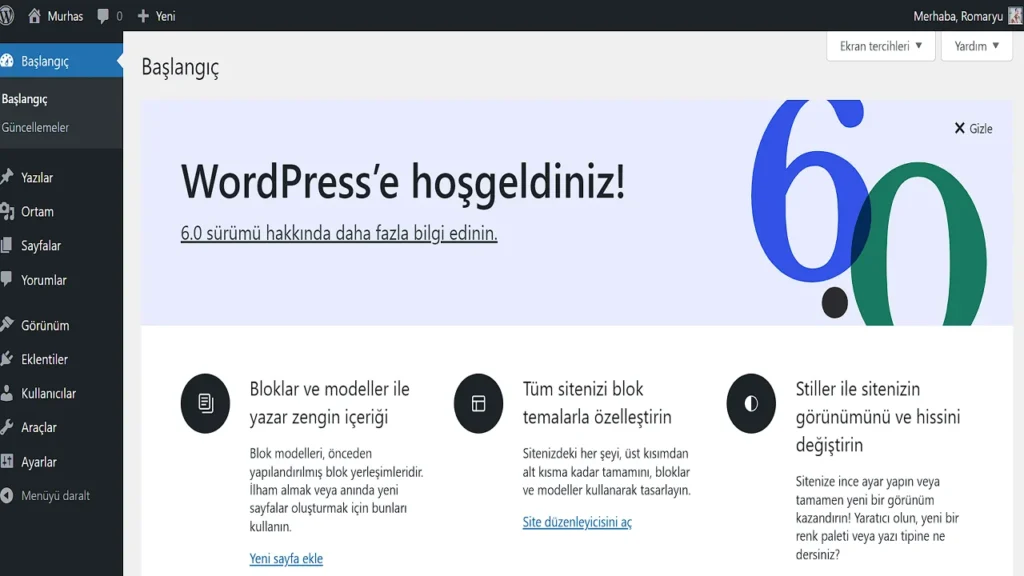Screen dimensions: 1024x576
Task: Expand the Ekran tercihleri dropdown
Action: tap(880, 46)
